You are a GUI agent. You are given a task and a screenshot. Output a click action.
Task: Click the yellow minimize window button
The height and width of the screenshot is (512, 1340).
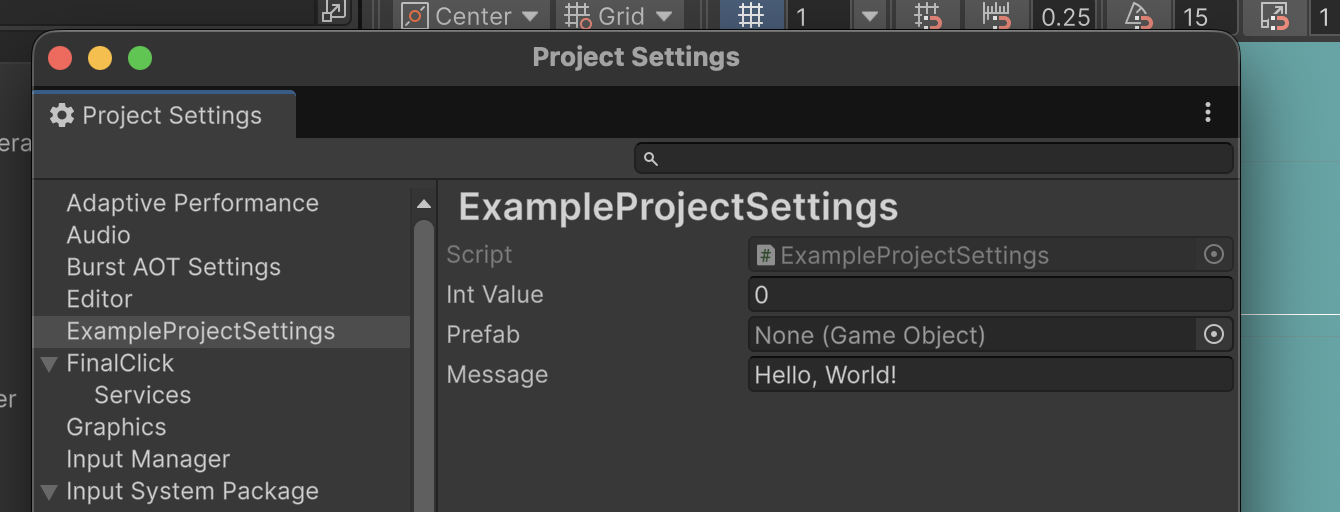[x=100, y=58]
